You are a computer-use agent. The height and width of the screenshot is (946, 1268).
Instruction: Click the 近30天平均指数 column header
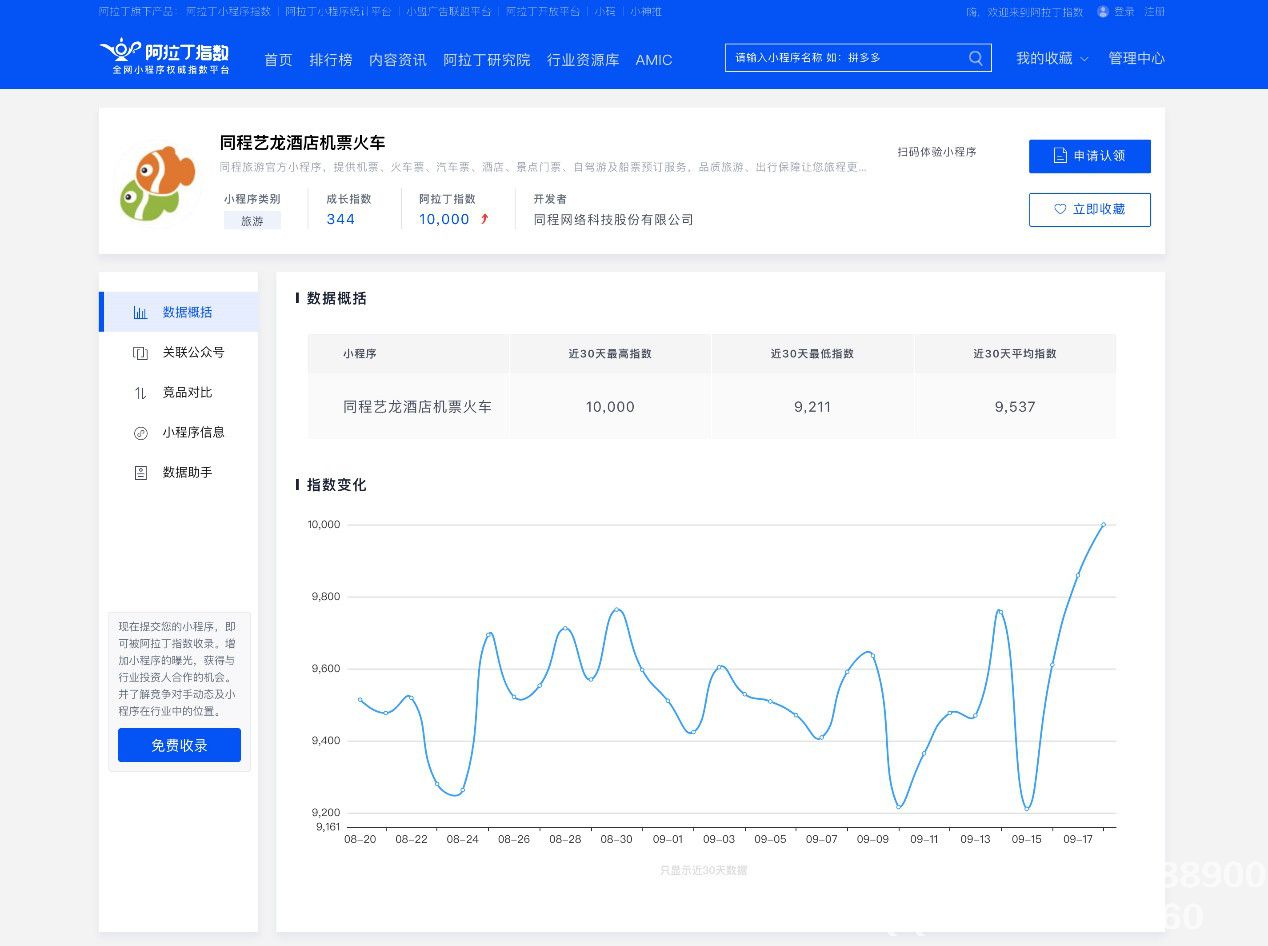(1015, 354)
